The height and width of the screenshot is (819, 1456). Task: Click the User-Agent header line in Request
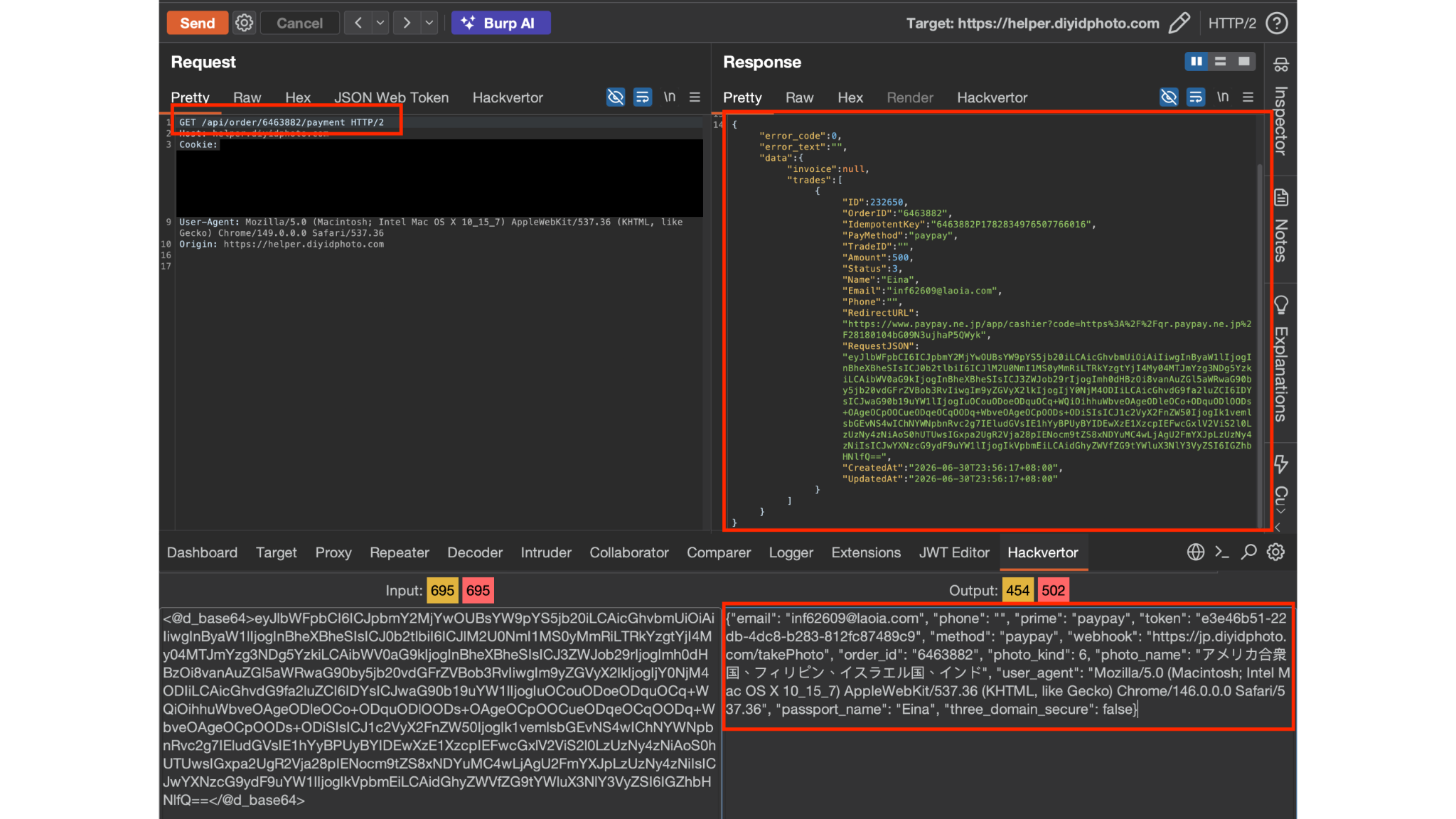pos(431,227)
